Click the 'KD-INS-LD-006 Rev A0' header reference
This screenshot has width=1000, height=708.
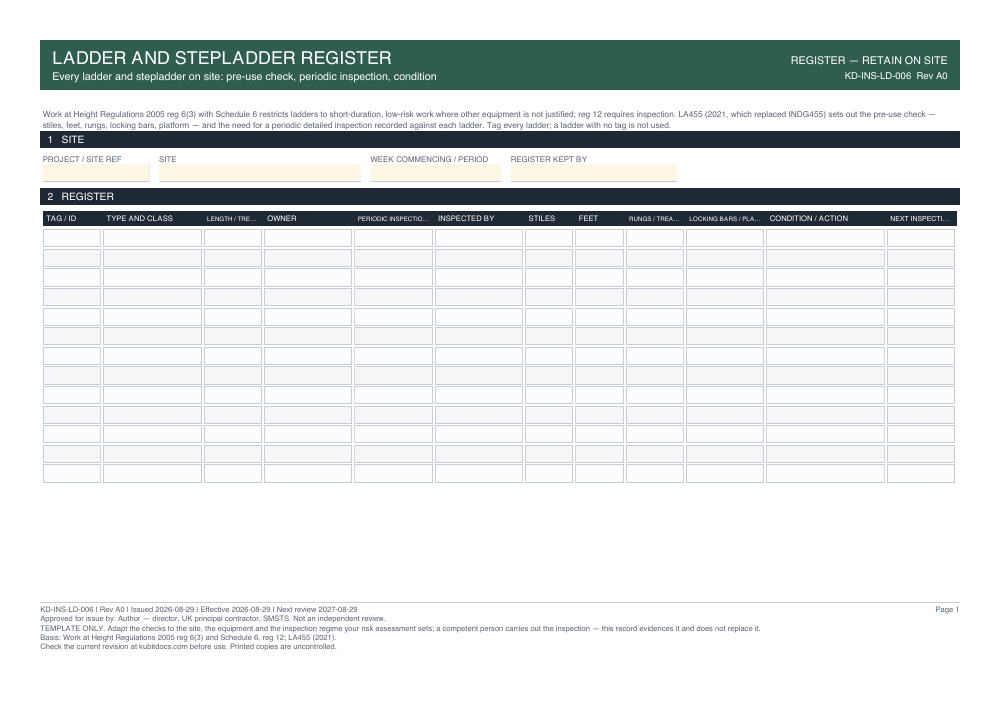point(895,76)
